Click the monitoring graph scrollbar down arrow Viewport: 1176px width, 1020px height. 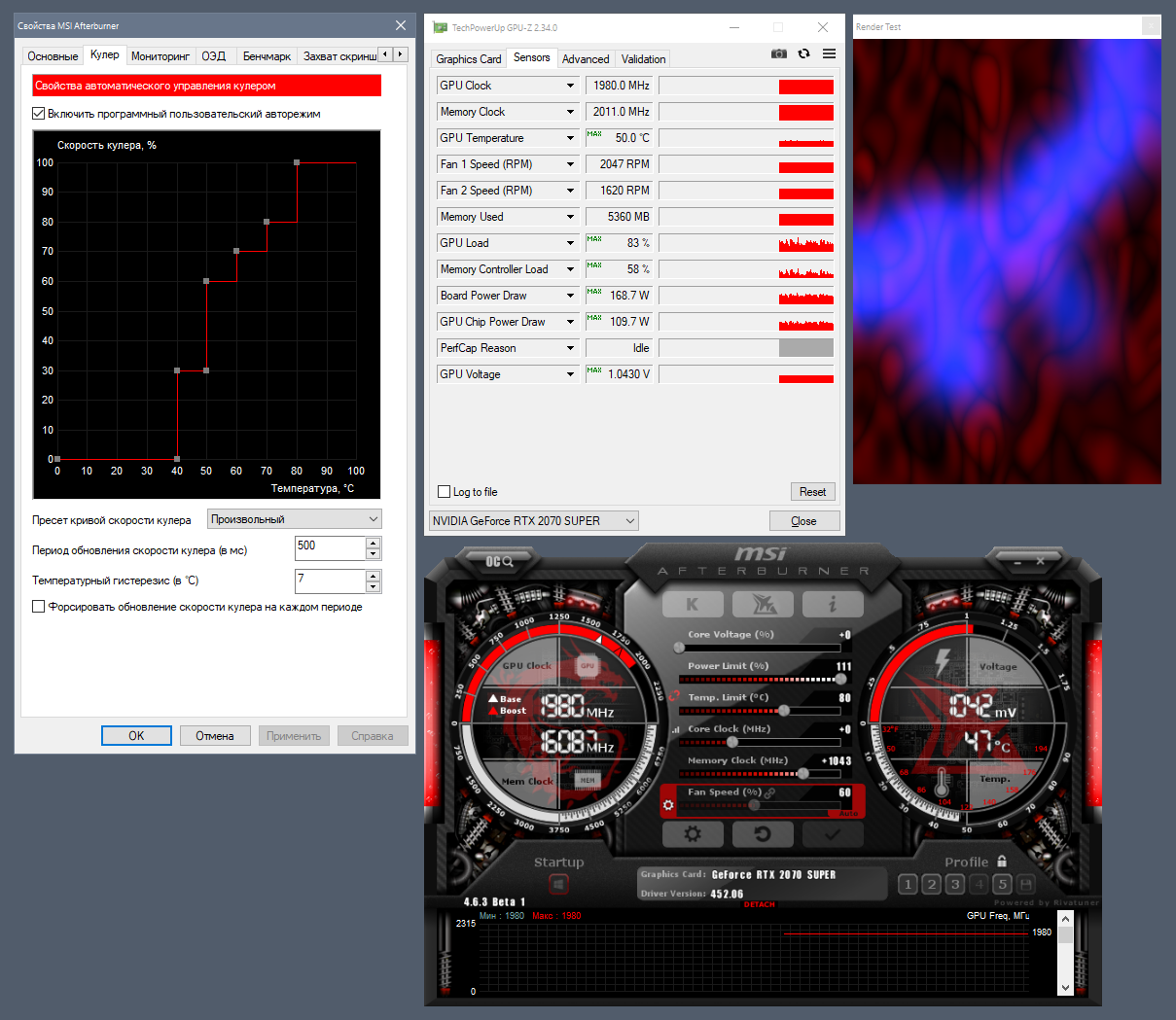[x=1065, y=987]
